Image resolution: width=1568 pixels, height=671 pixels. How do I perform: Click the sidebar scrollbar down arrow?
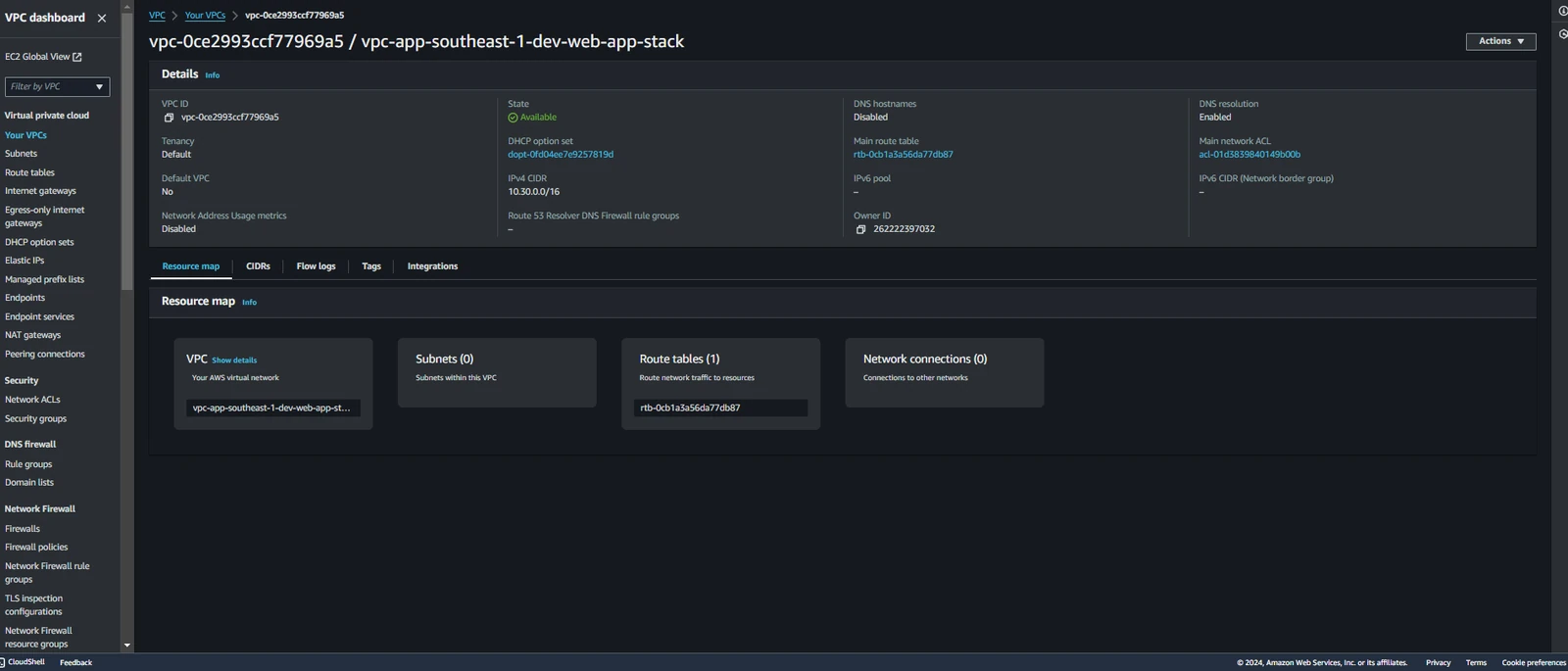(x=126, y=646)
